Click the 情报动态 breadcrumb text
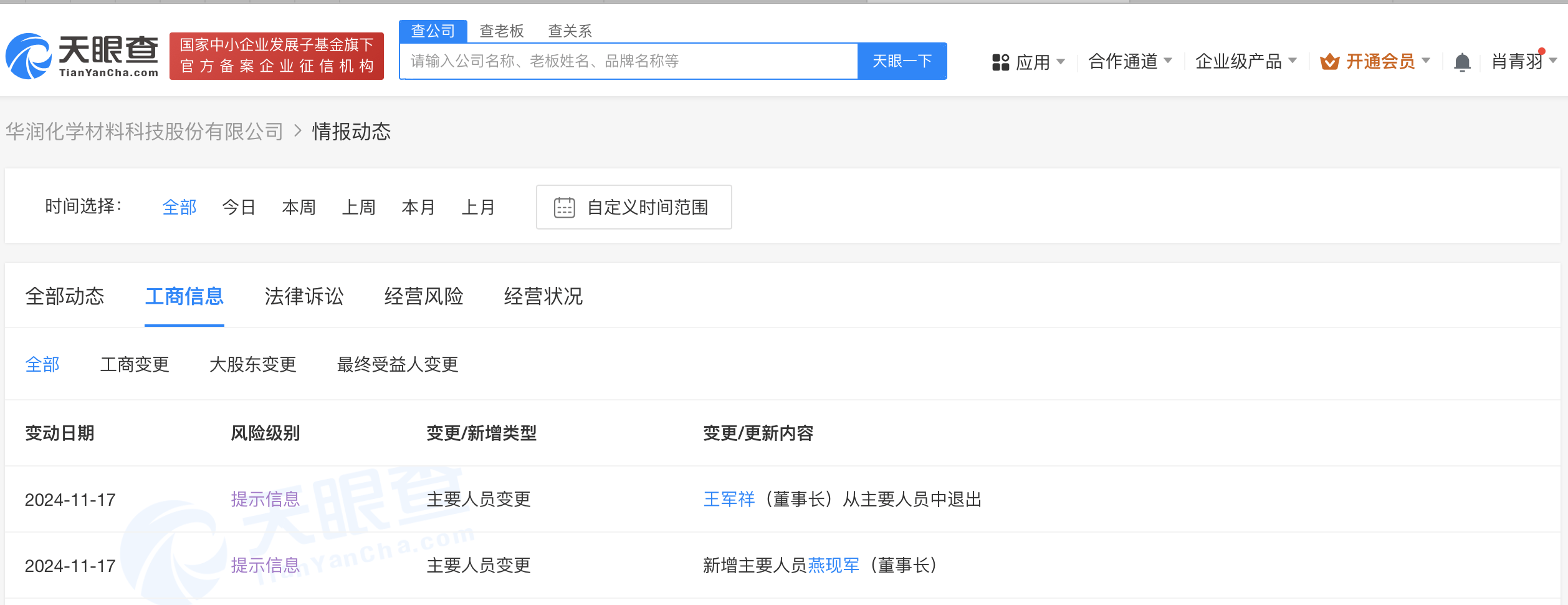 point(351,132)
